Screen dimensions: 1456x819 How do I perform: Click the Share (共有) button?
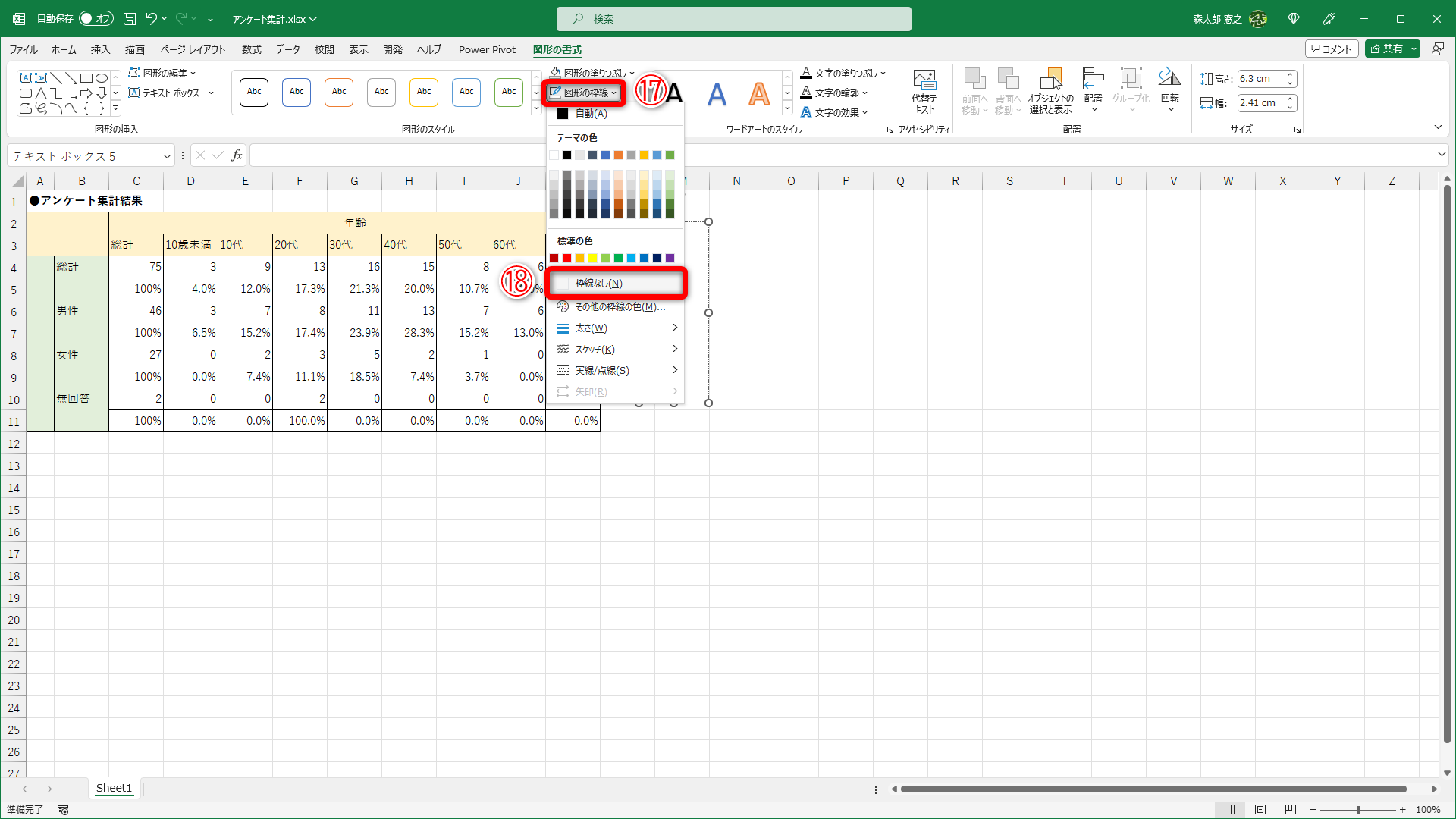click(x=1385, y=49)
